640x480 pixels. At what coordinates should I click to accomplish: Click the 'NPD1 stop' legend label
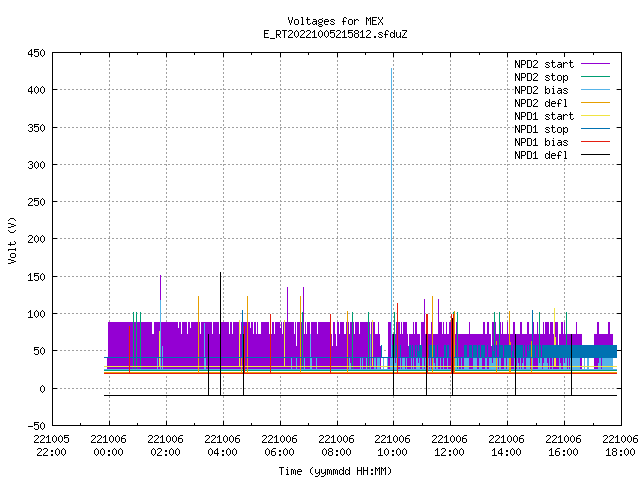pyautogui.click(x=541, y=129)
